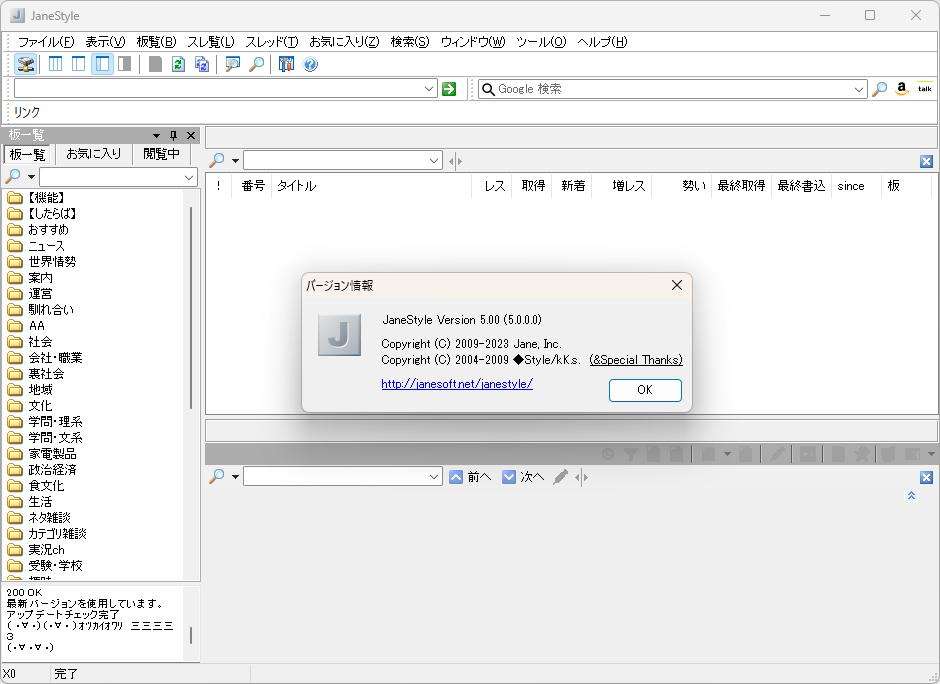Toggle the board list pin icon
The height and width of the screenshot is (684, 940).
pyautogui.click(x=173, y=135)
